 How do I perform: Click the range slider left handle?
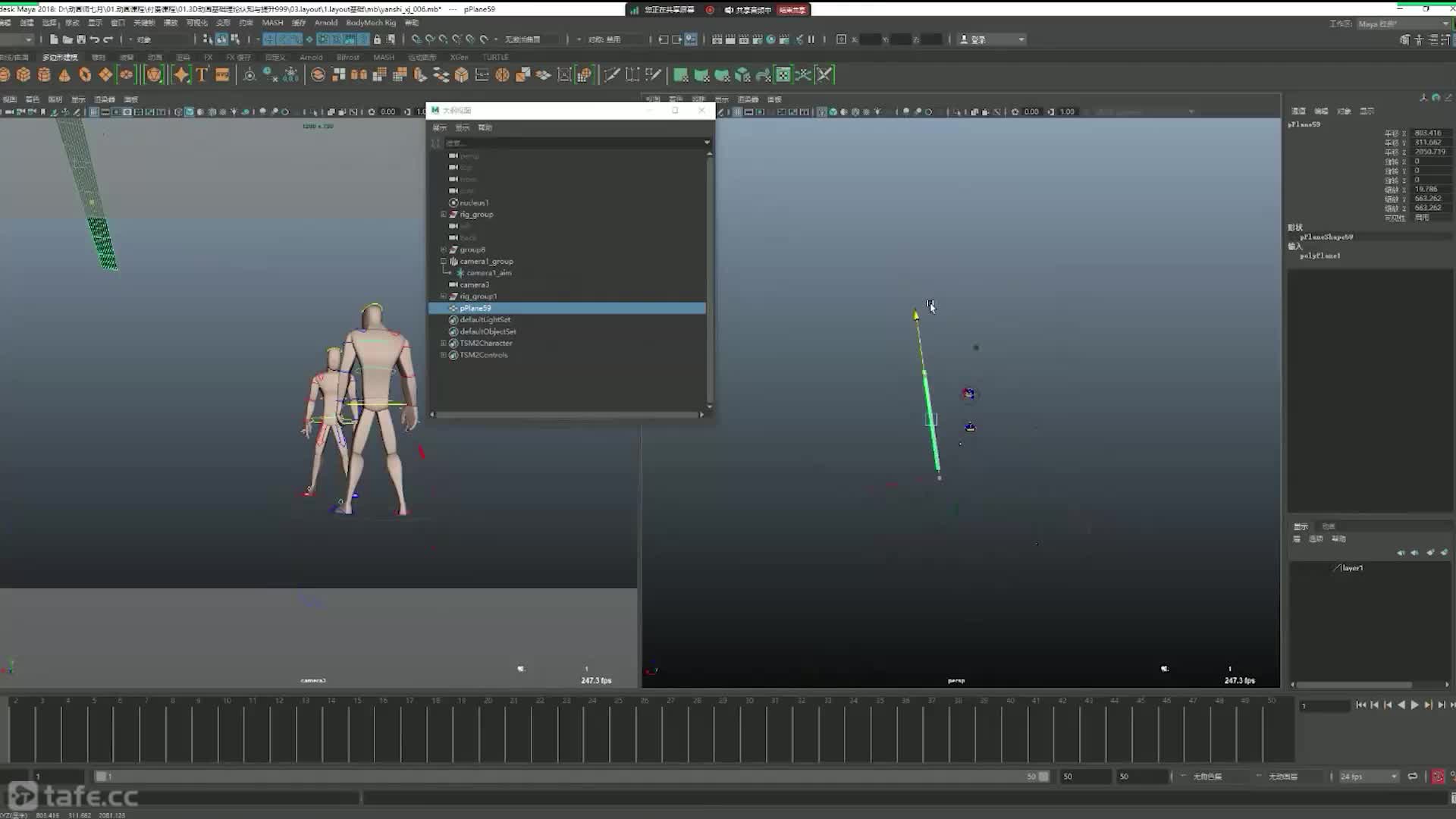point(101,777)
